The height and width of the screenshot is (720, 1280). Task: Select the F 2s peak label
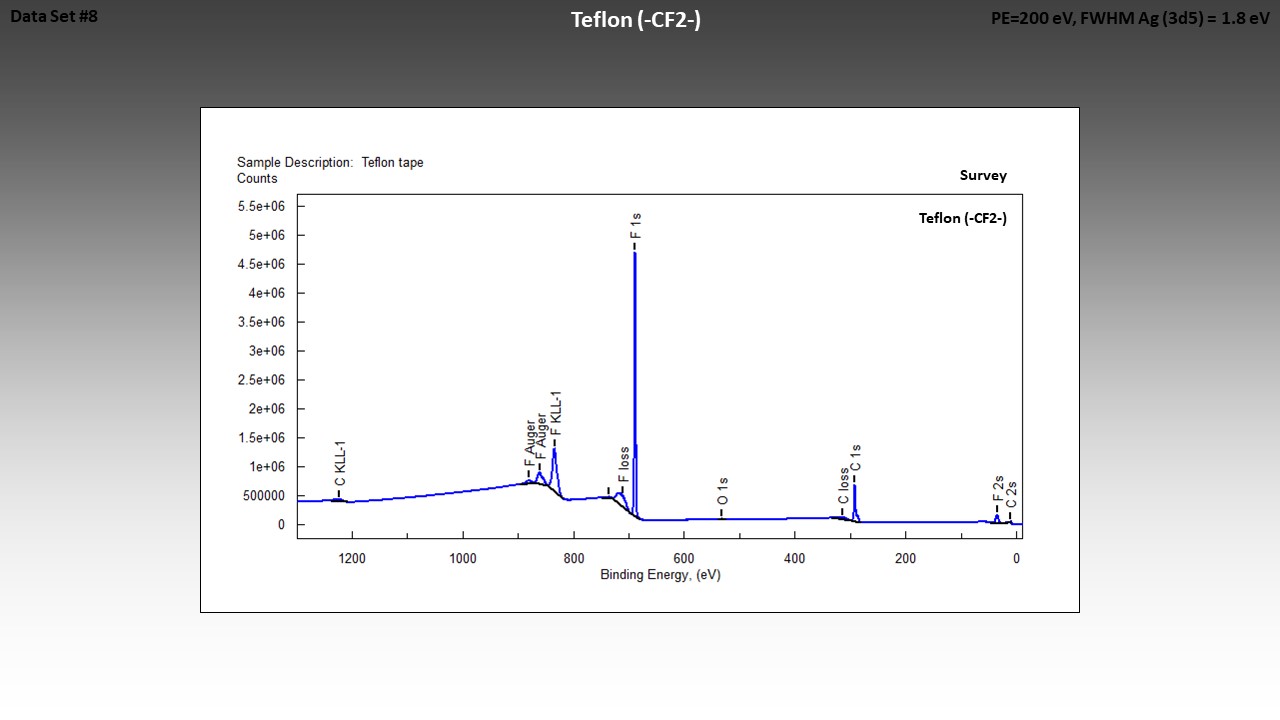pyautogui.click(x=998, y=489)
